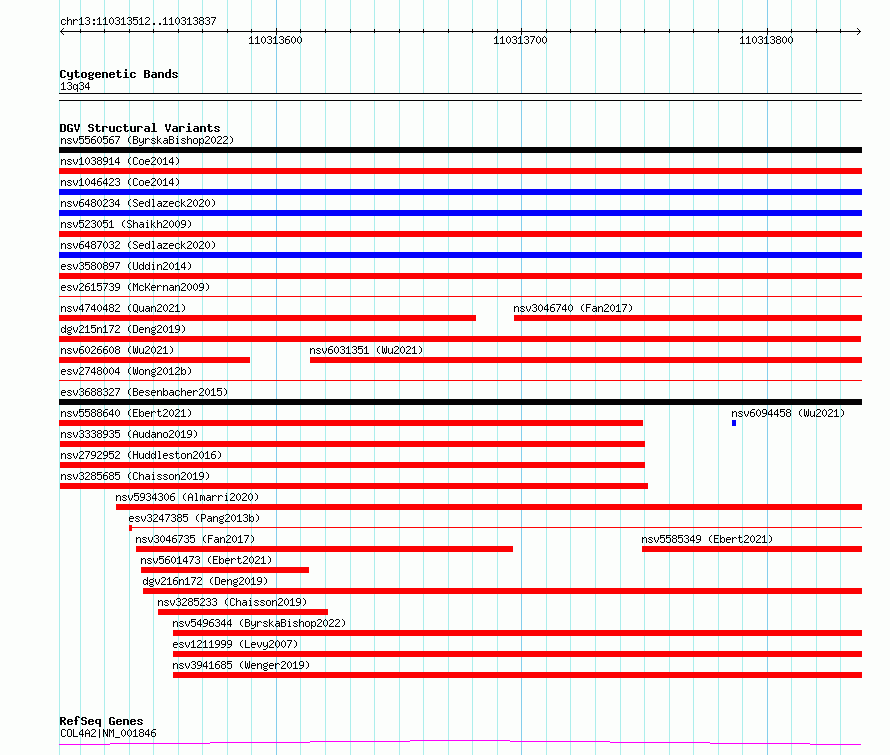Screen dimensions: 890x755
Task: Click the nsv5560567 (ByrskaBishop2022) variant label
Action: [147, 140]
